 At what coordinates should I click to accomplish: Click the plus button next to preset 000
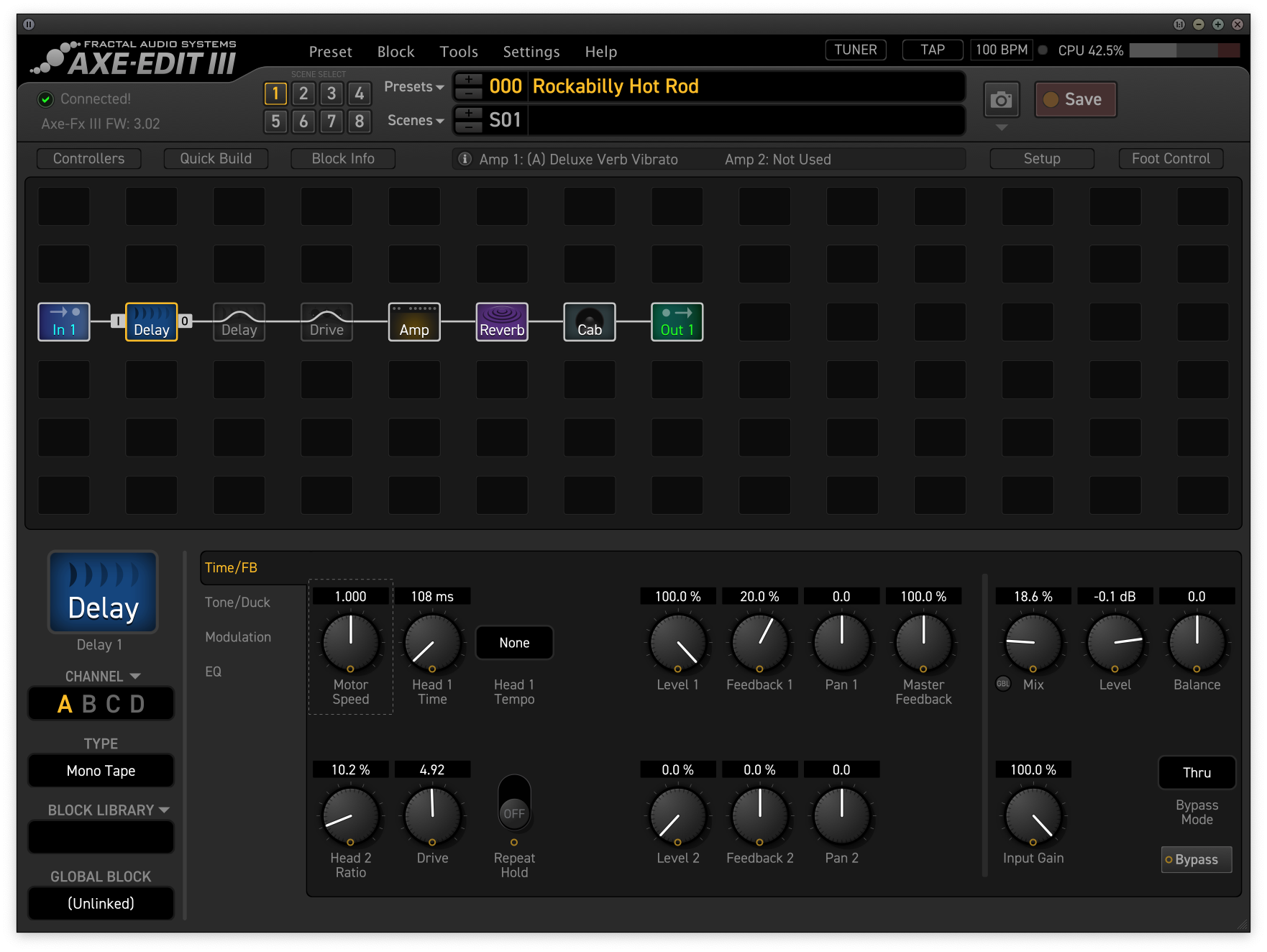[x=469, y=79]
